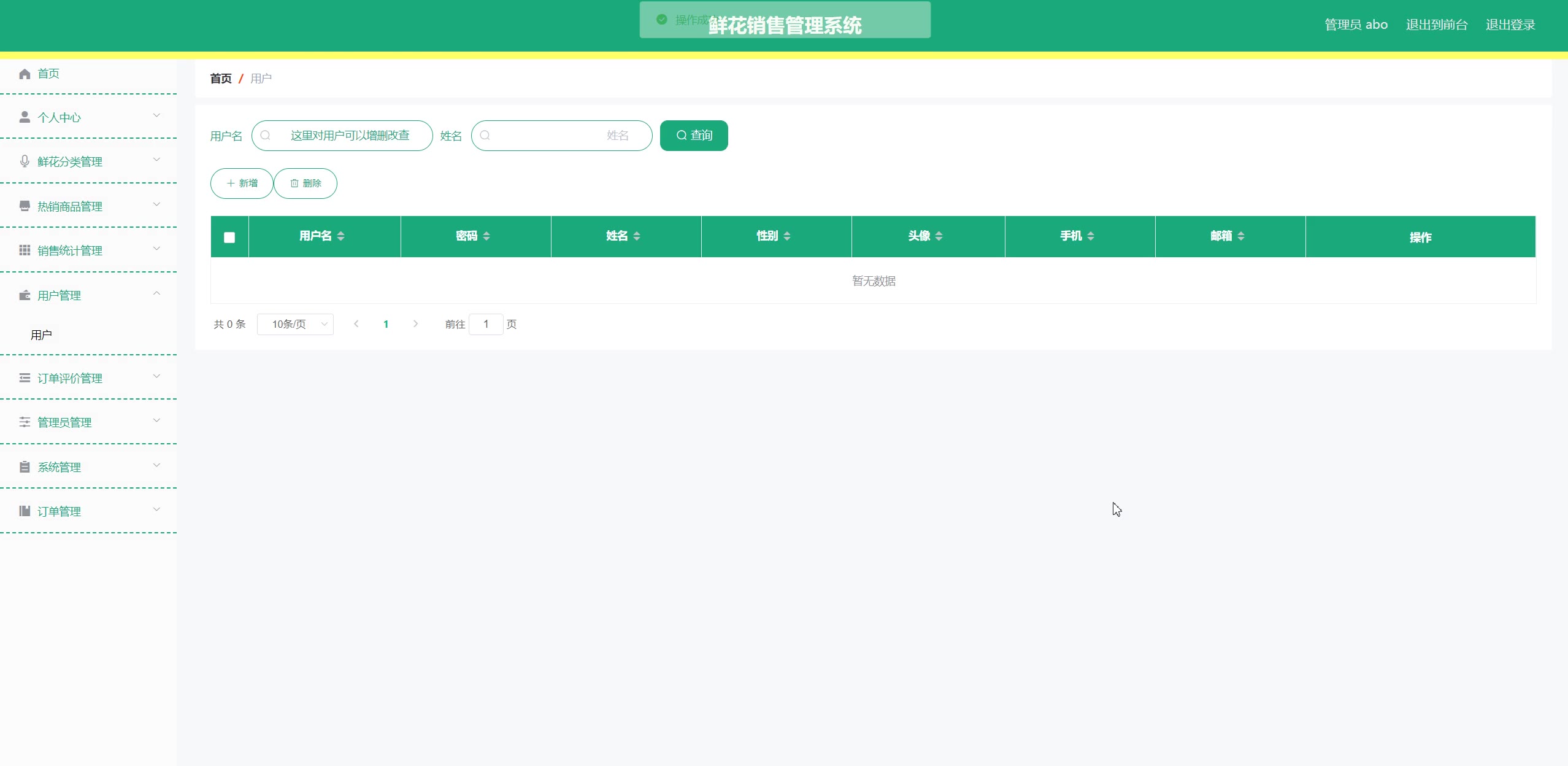Click the clipboard icon beside 系统管理
This screenshot has height=766, width=1568.
pyautogui.click(x=25, y=467)
